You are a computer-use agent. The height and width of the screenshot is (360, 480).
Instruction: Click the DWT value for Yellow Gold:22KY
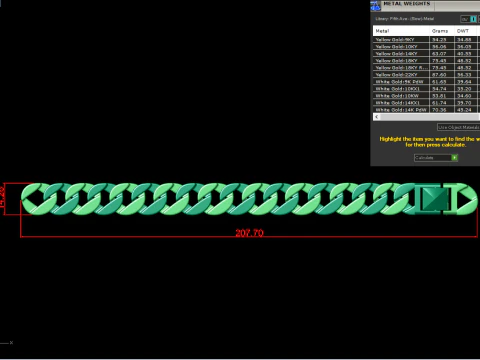pyautogui.click(x=464, y=74)
